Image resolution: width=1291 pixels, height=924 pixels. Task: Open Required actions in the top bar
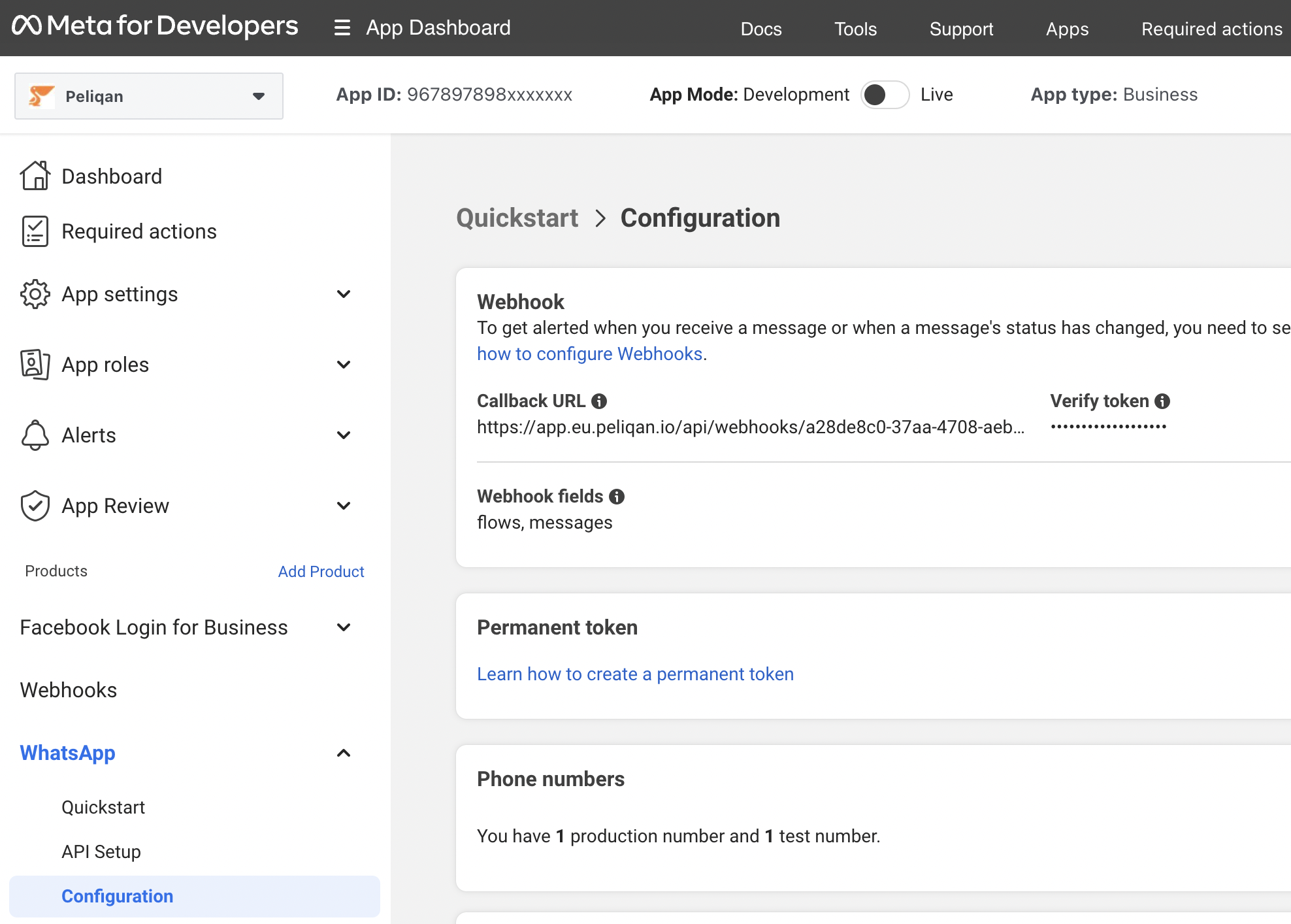click(x=1212, y=29)
